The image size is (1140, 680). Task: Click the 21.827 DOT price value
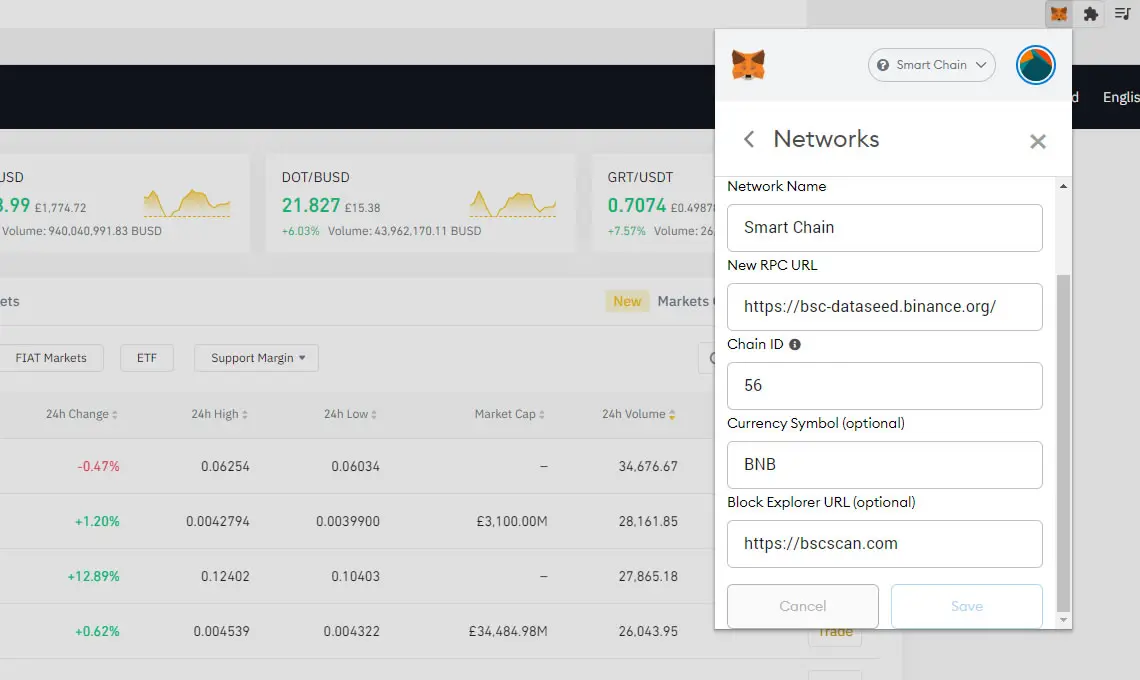point(310,206)
